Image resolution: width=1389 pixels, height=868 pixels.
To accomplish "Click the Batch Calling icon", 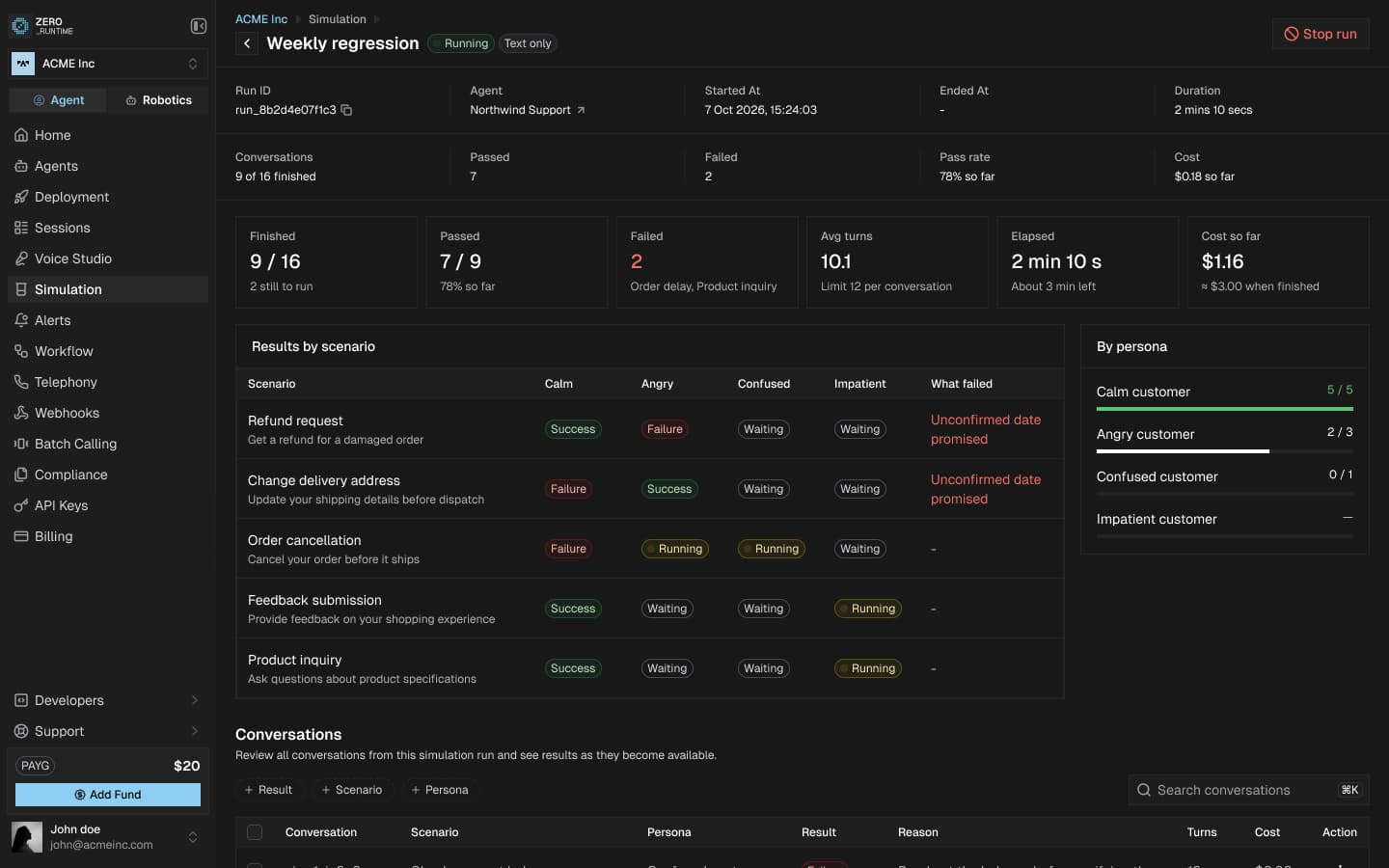I will click(x=21, y=444).
